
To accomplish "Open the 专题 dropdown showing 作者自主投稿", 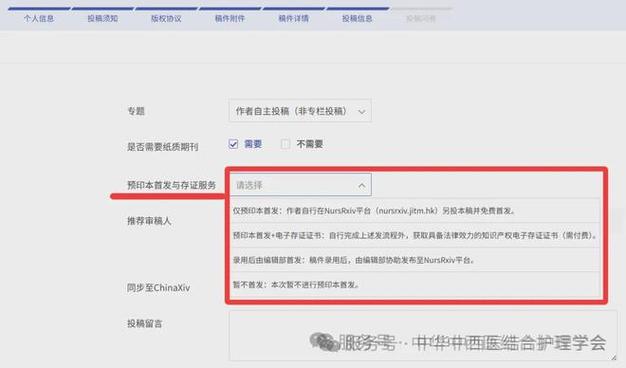I will [x=300, y=111].
